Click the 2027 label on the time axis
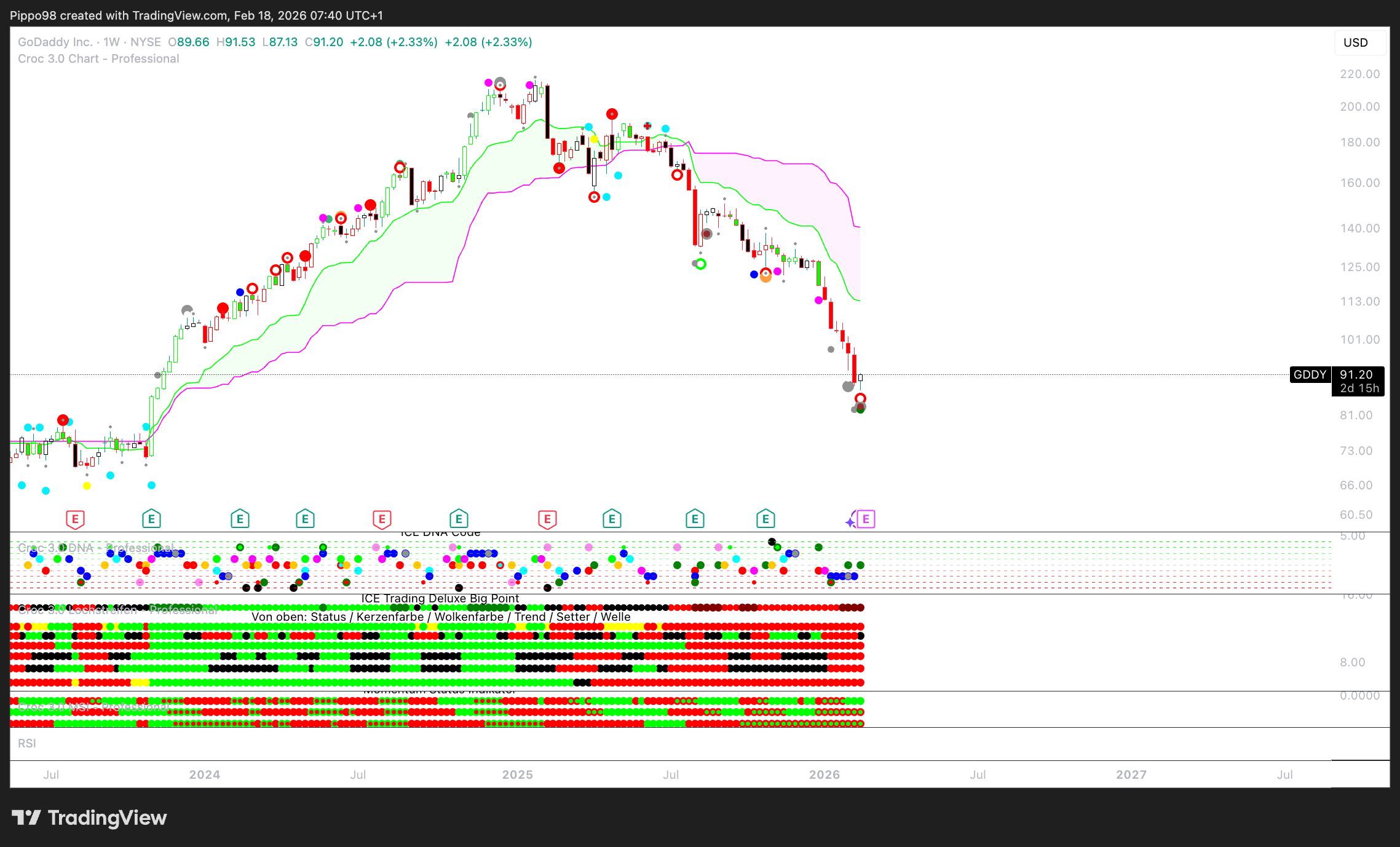The height and width of the screenshot is (847, 1400). (x=1131, y=774)
